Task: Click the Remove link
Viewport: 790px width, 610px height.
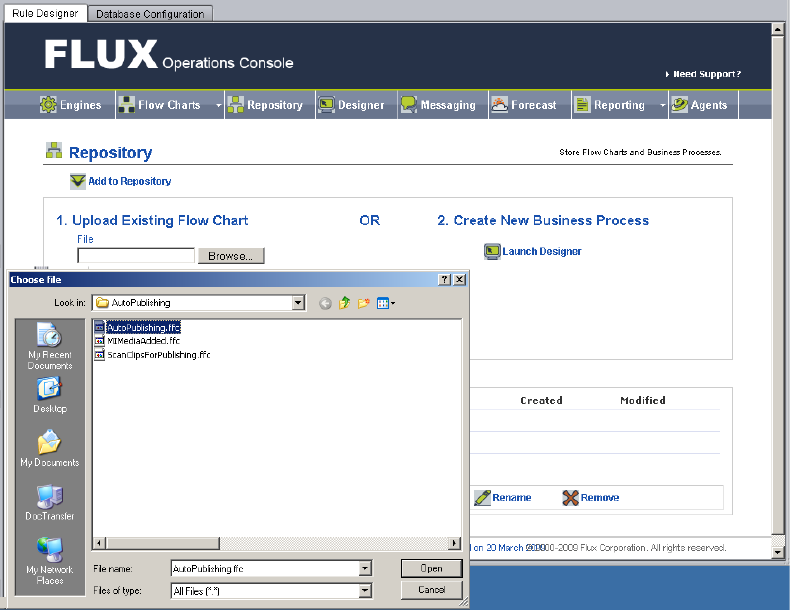Action: [x=600, y=498]
